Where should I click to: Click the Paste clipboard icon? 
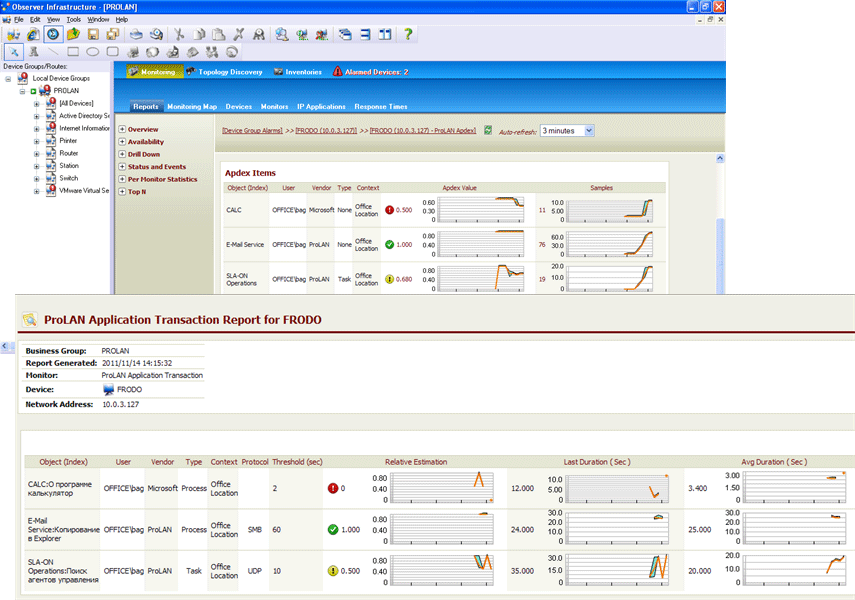[219, 34]
